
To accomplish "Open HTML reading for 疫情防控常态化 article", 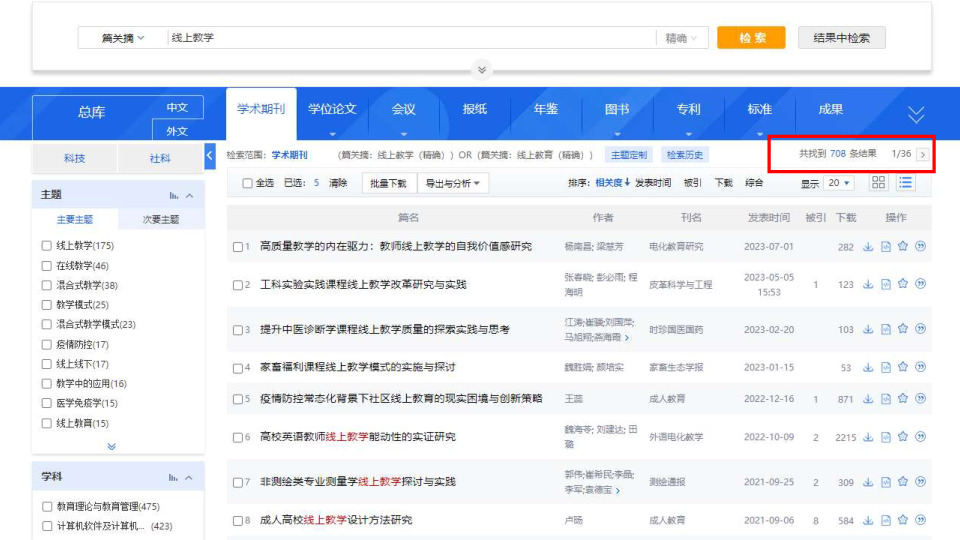I will pos(885,399).
